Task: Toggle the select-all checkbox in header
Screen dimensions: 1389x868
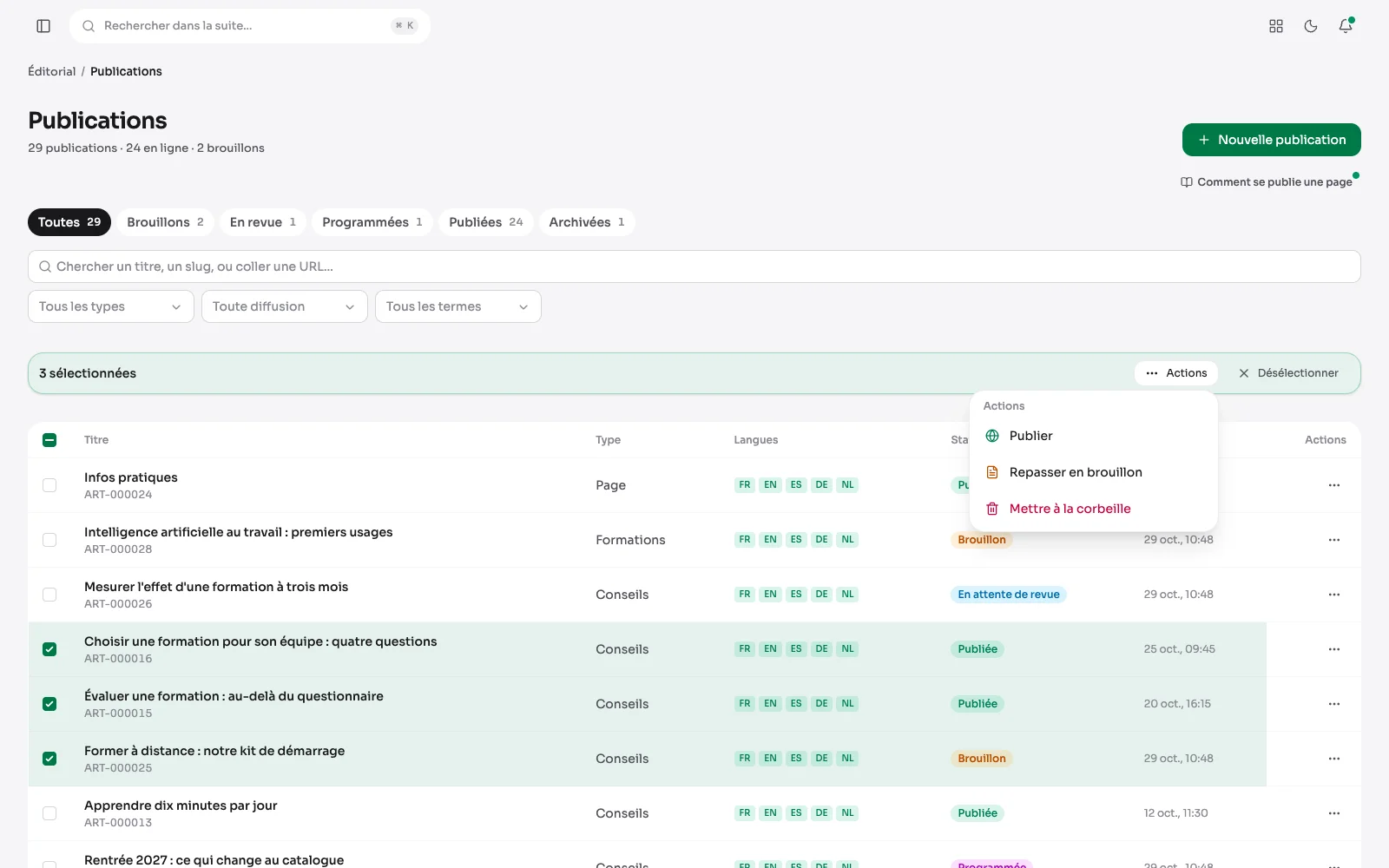Action: coord(49,440)
